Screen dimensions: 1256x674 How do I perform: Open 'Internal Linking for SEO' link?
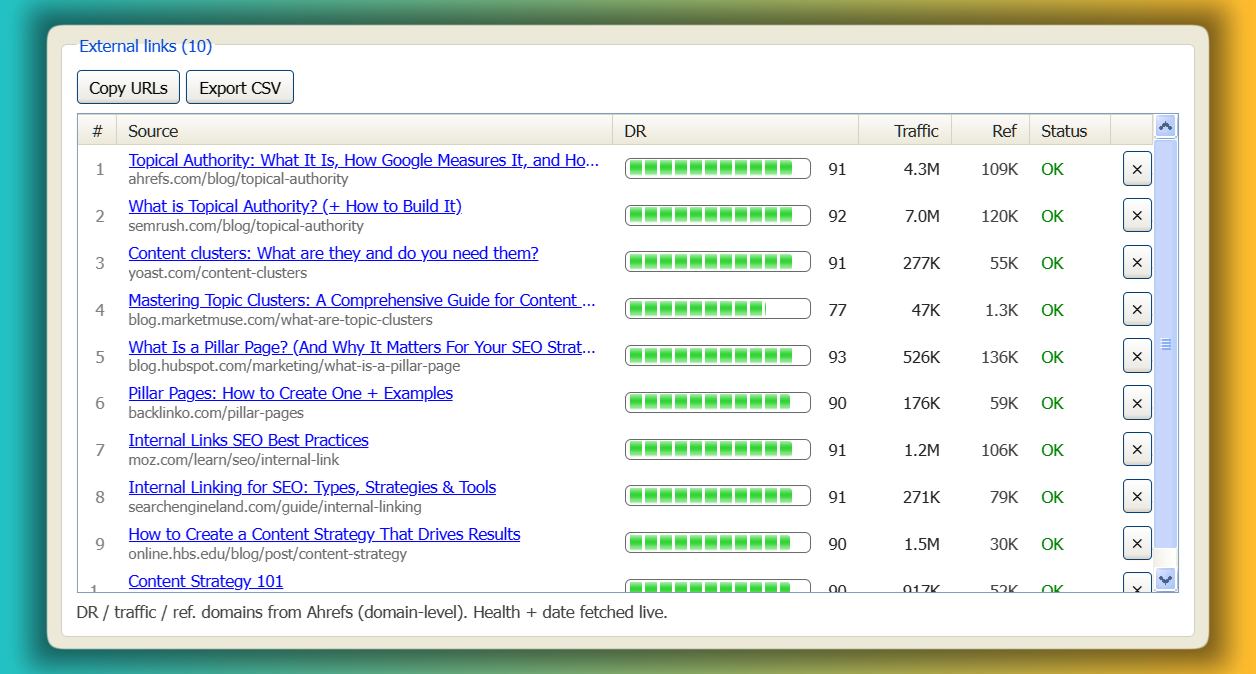[312, 487]
